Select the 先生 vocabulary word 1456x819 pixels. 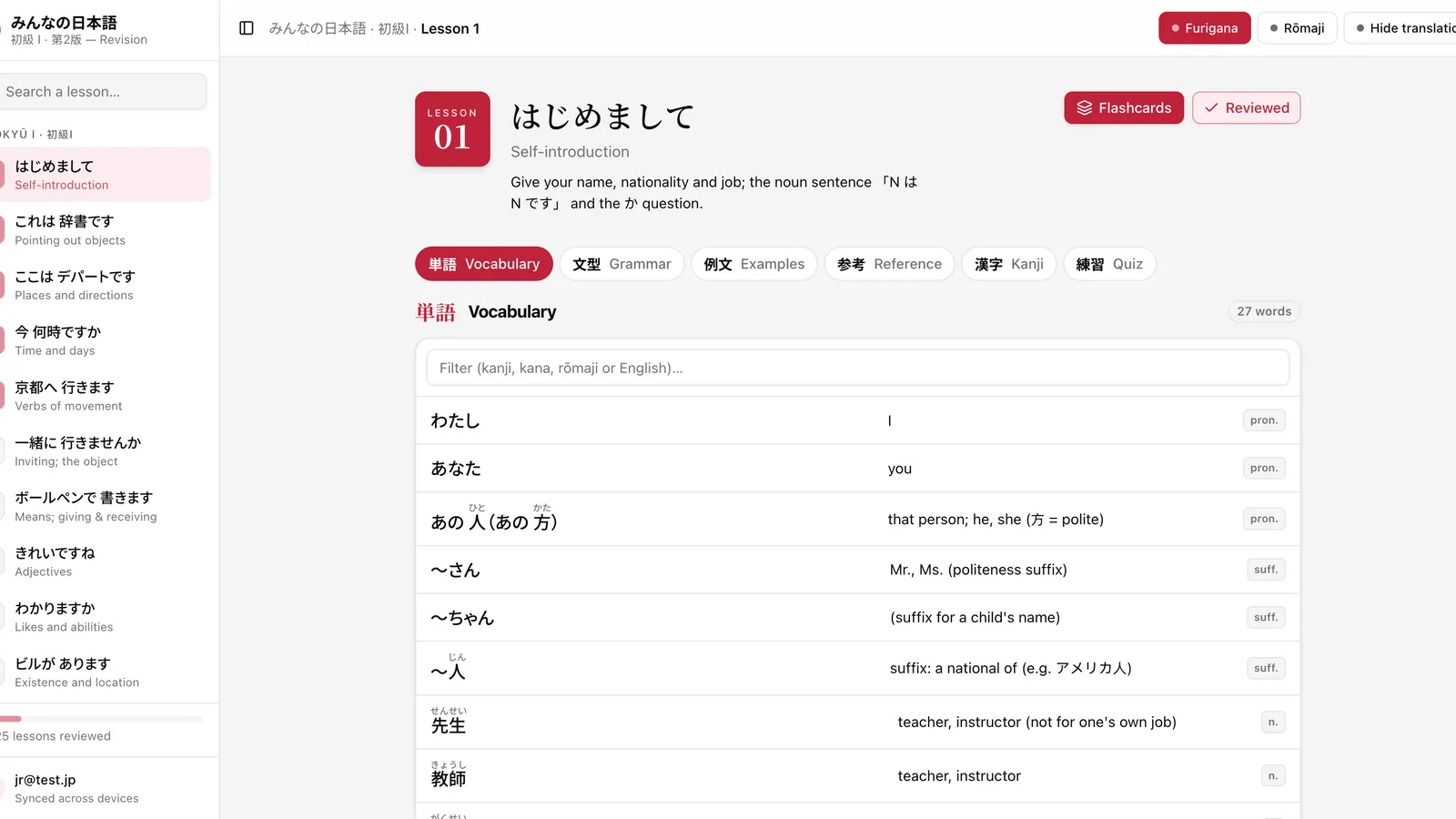[449, 722]
